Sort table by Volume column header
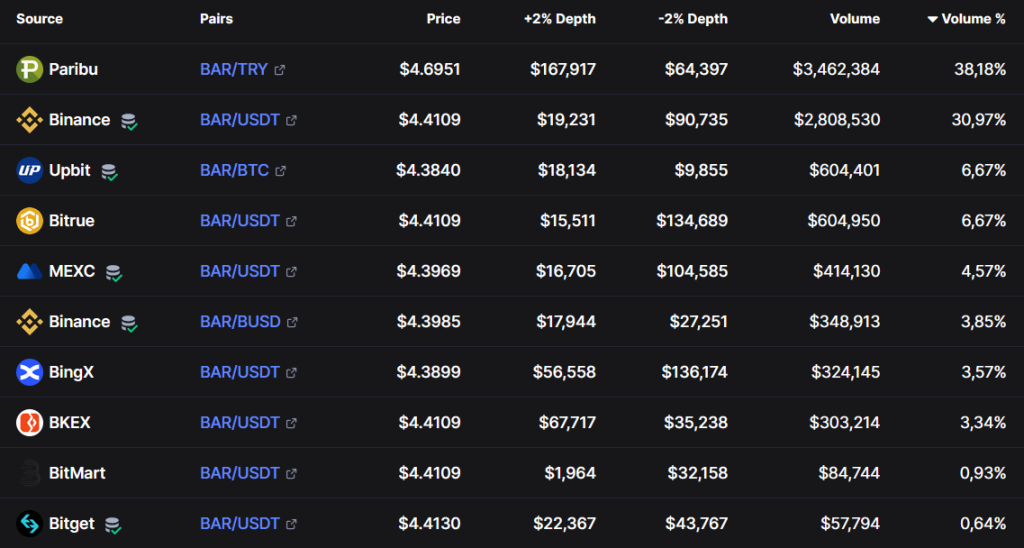Image resolution: width=1024 pixels, height=548 pixels. [854, 19]
